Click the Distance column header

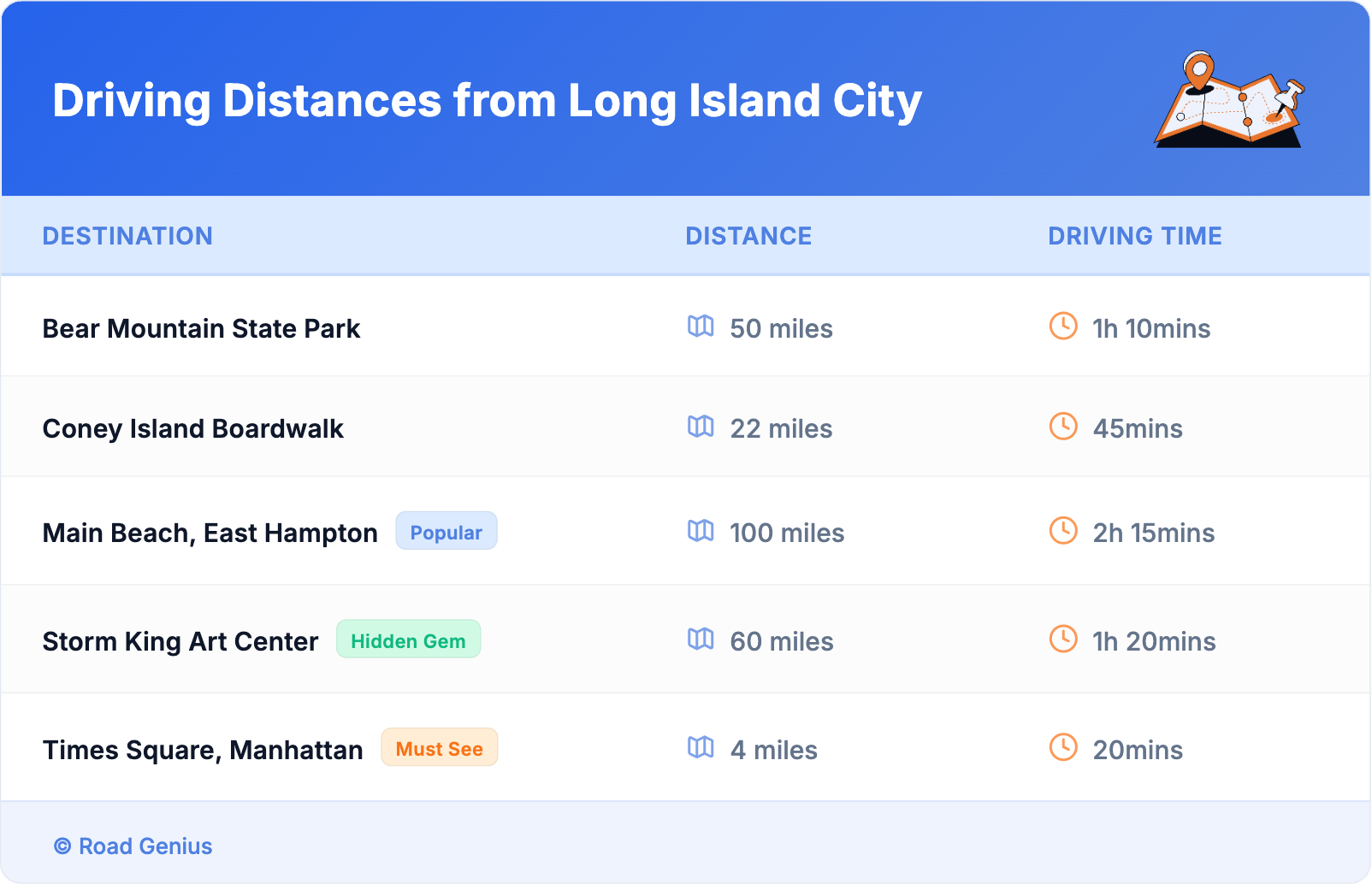(x=748, y=236)
